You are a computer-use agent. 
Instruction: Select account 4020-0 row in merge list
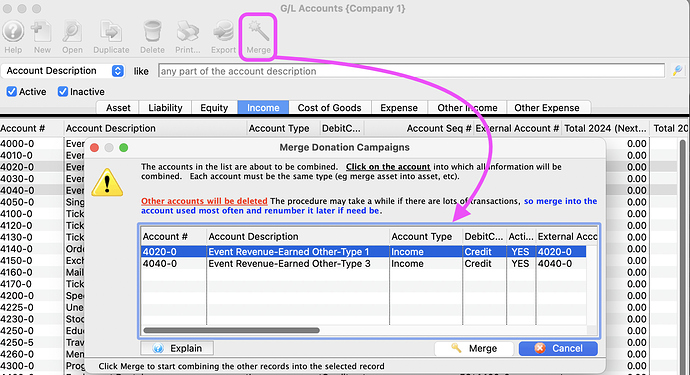coord(363,252)
